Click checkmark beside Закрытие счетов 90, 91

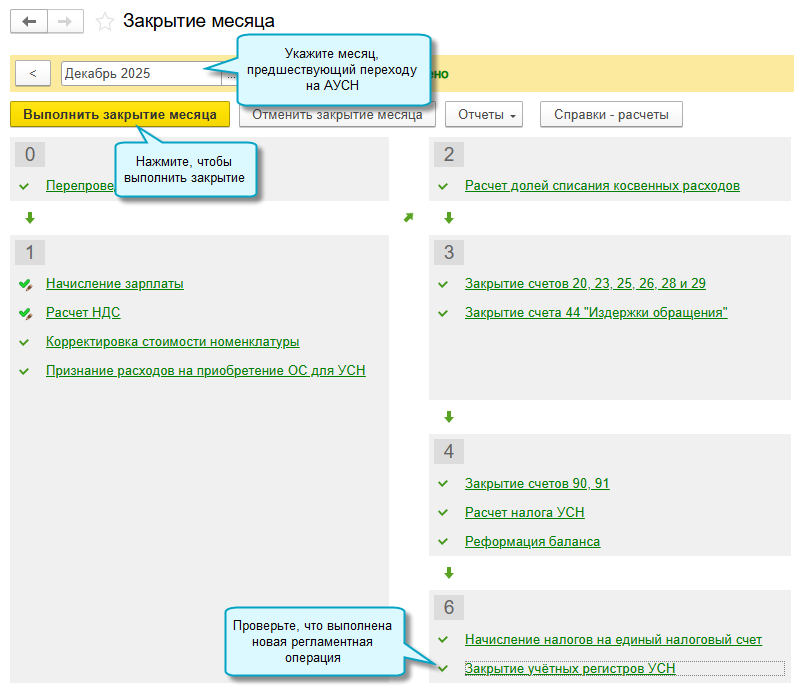(443, 483)
